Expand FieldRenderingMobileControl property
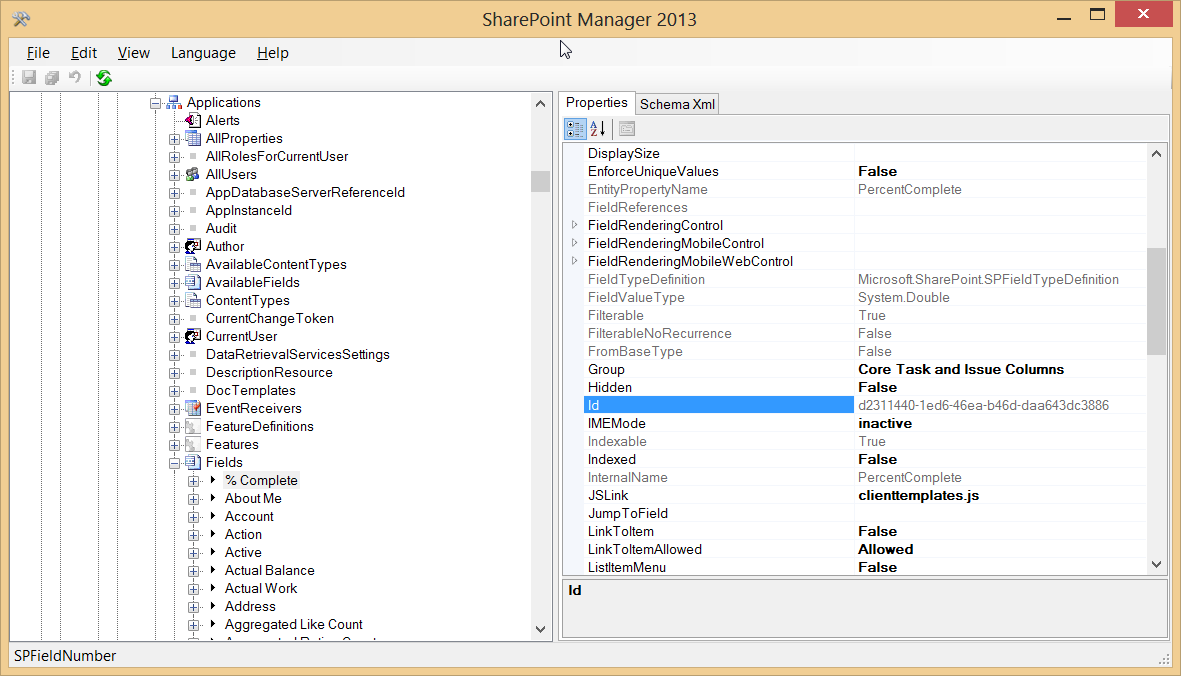The width and height of the screenshot is (1181, 676). pyautogui.click(x=575, y=243)
